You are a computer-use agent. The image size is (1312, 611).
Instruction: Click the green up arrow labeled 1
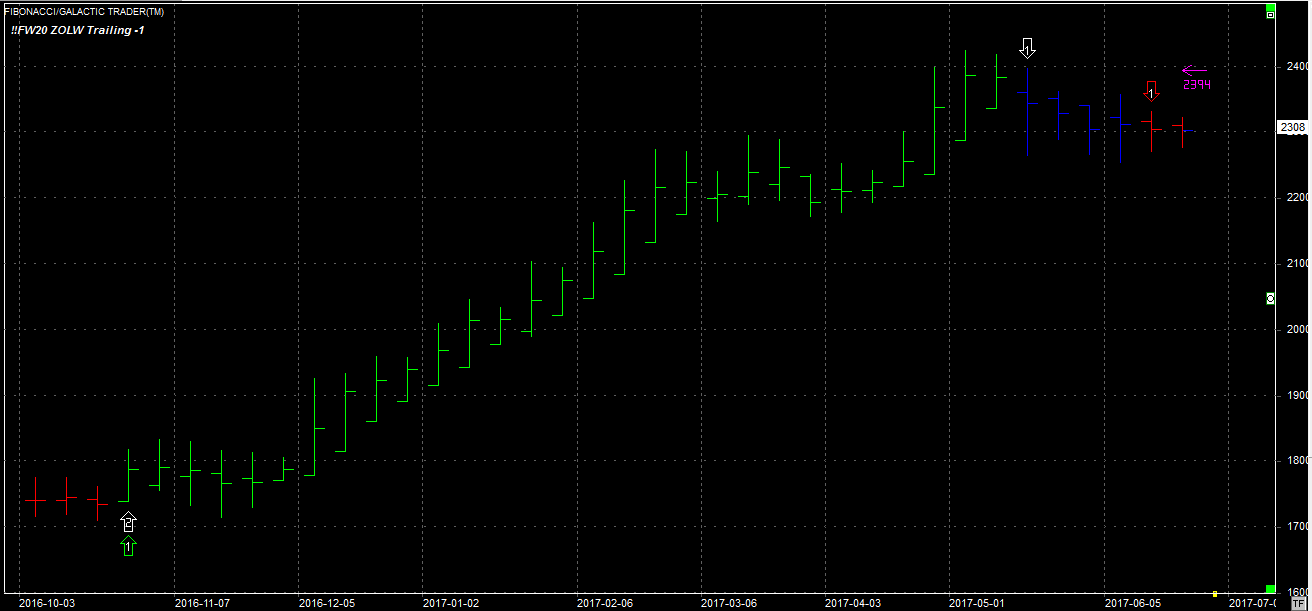(x=127, y=546)
